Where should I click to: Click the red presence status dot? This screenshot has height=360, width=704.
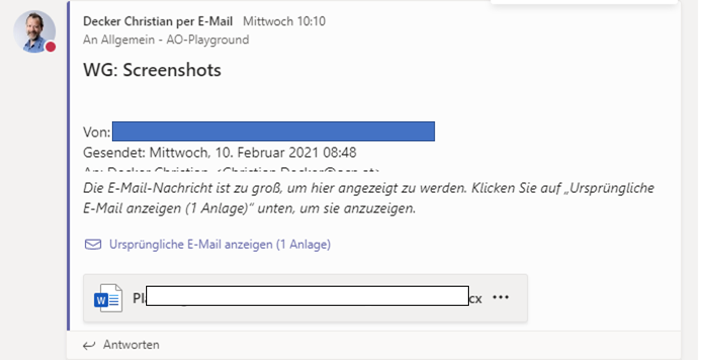[50, 47]
